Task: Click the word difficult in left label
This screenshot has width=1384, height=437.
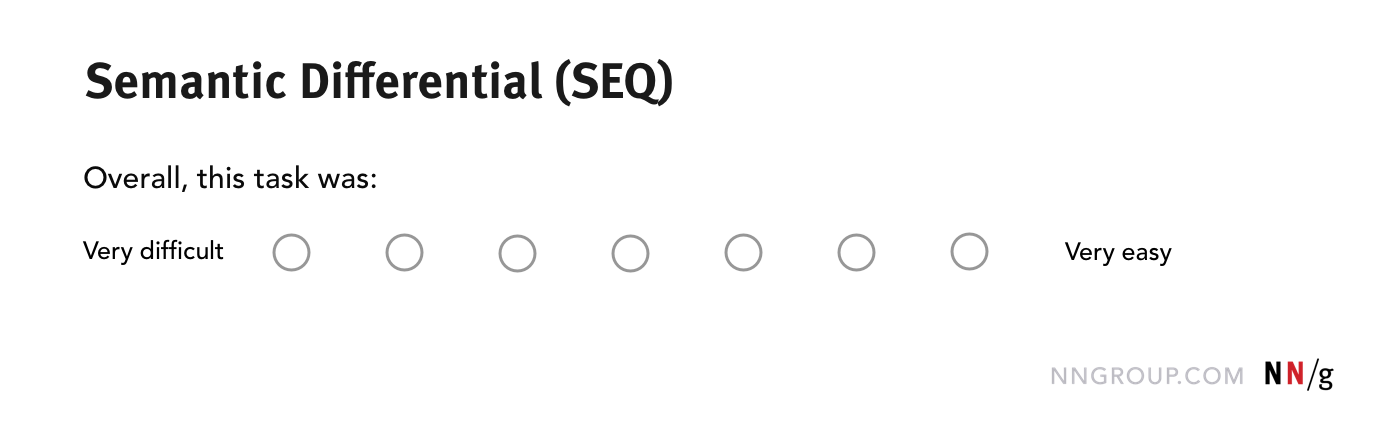Action: [181, 251]
